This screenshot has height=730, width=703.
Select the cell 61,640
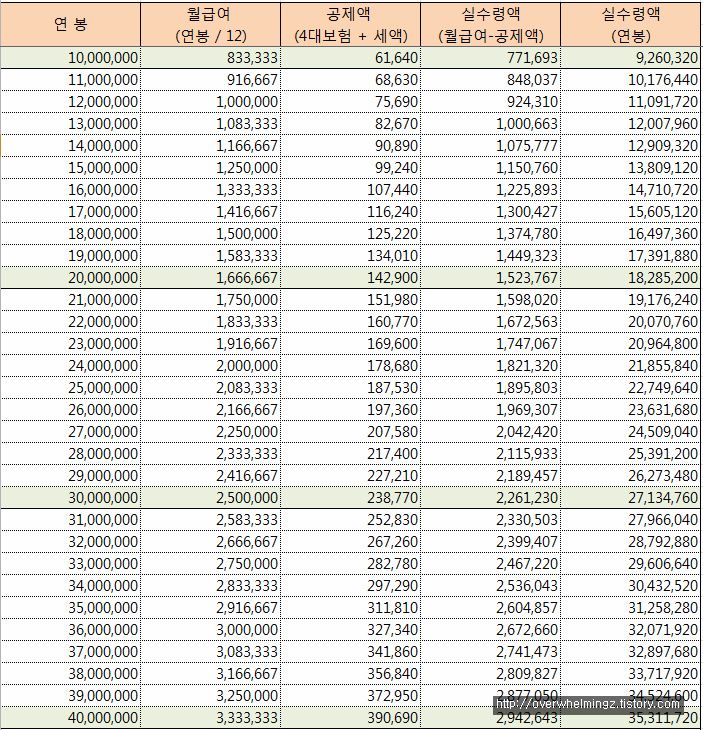pos(351,58)
